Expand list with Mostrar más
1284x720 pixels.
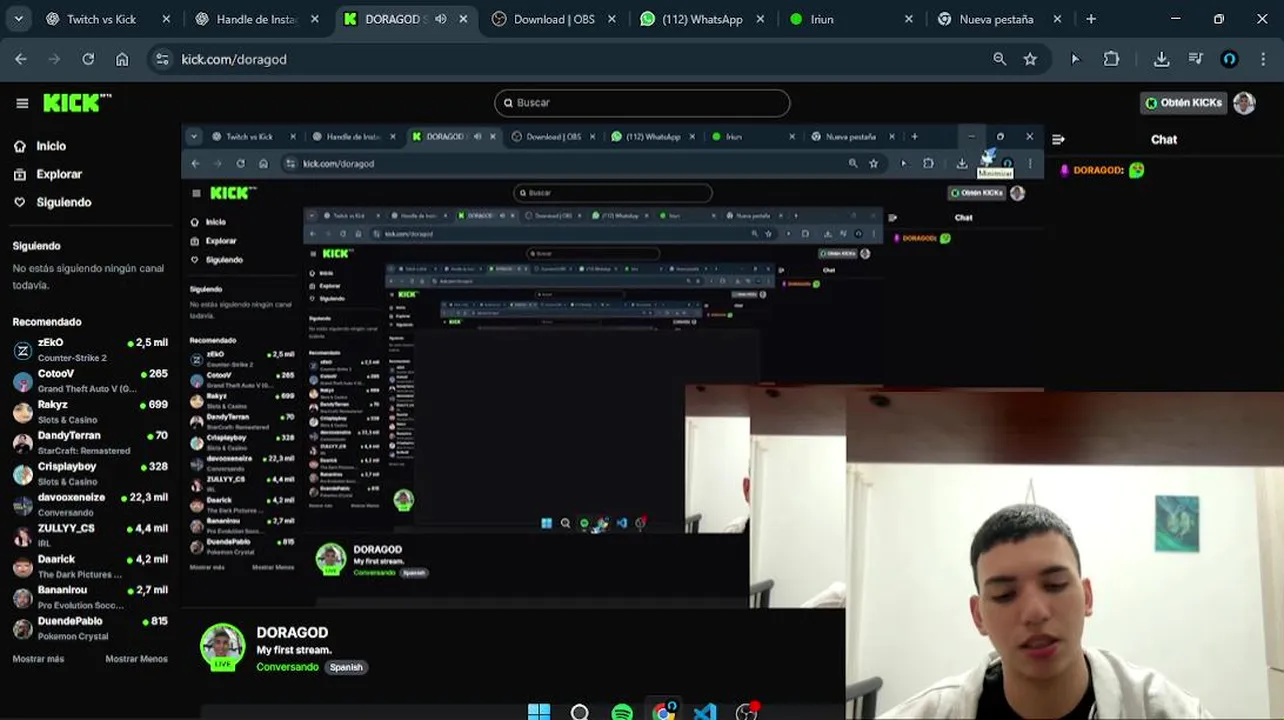coord(38,659)
